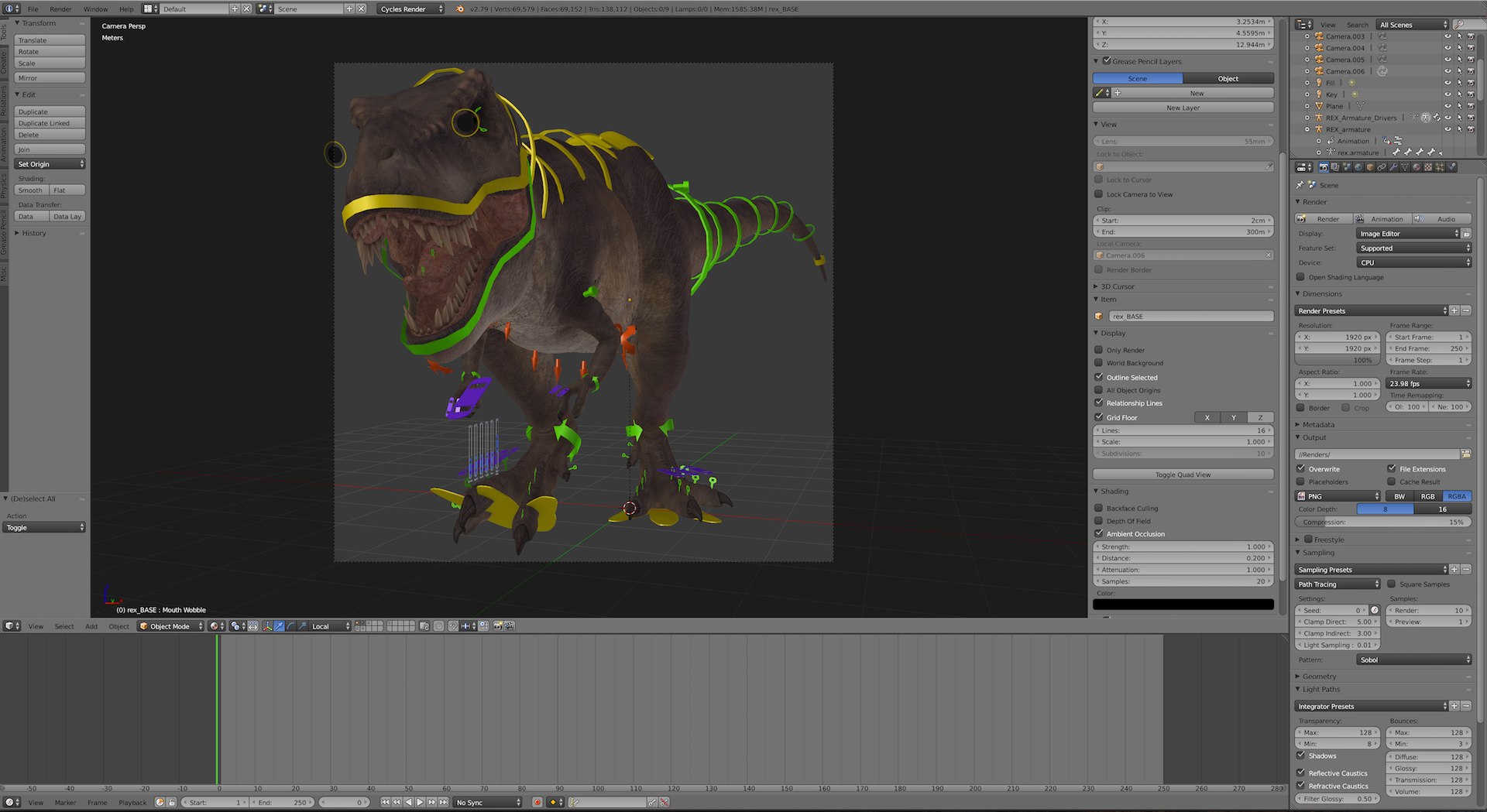Toggle the Reflective Caustics checkbox

pyautogui.click(x=1300, y=773)
